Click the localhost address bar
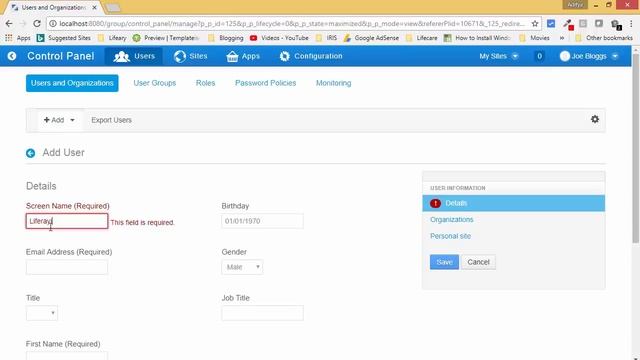 tap(292, 24)
